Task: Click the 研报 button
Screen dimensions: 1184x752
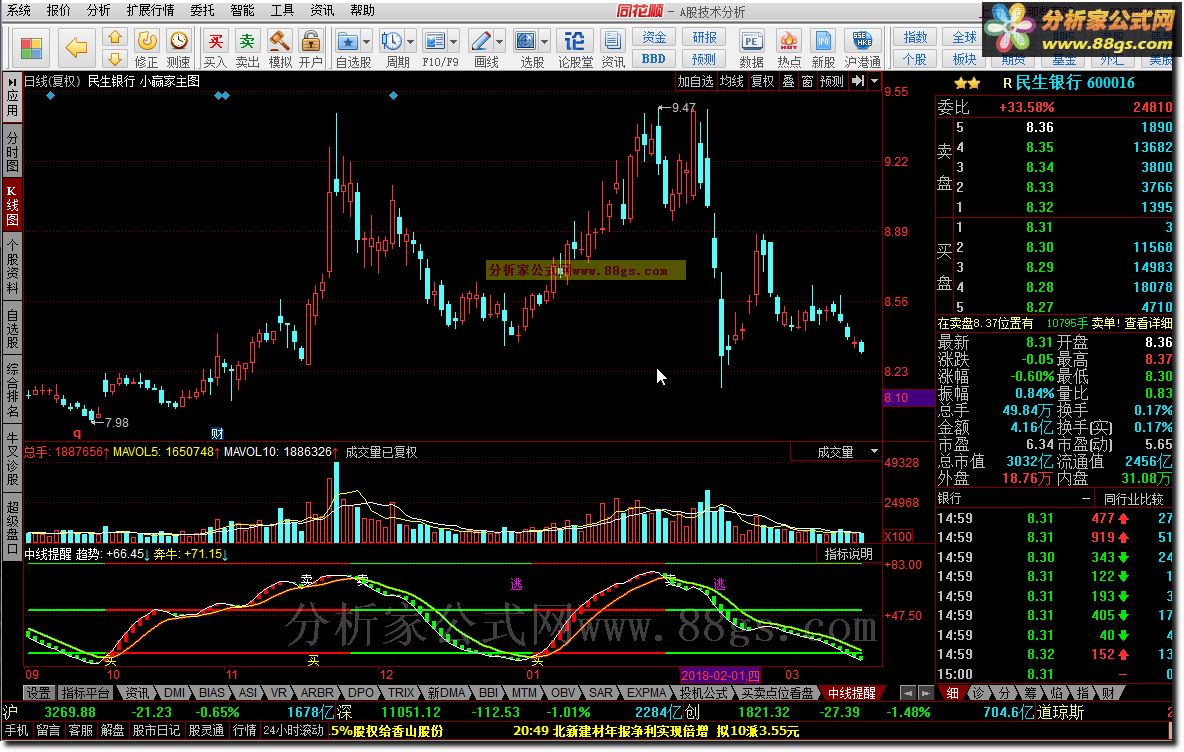Action: (x=704, y=37)
